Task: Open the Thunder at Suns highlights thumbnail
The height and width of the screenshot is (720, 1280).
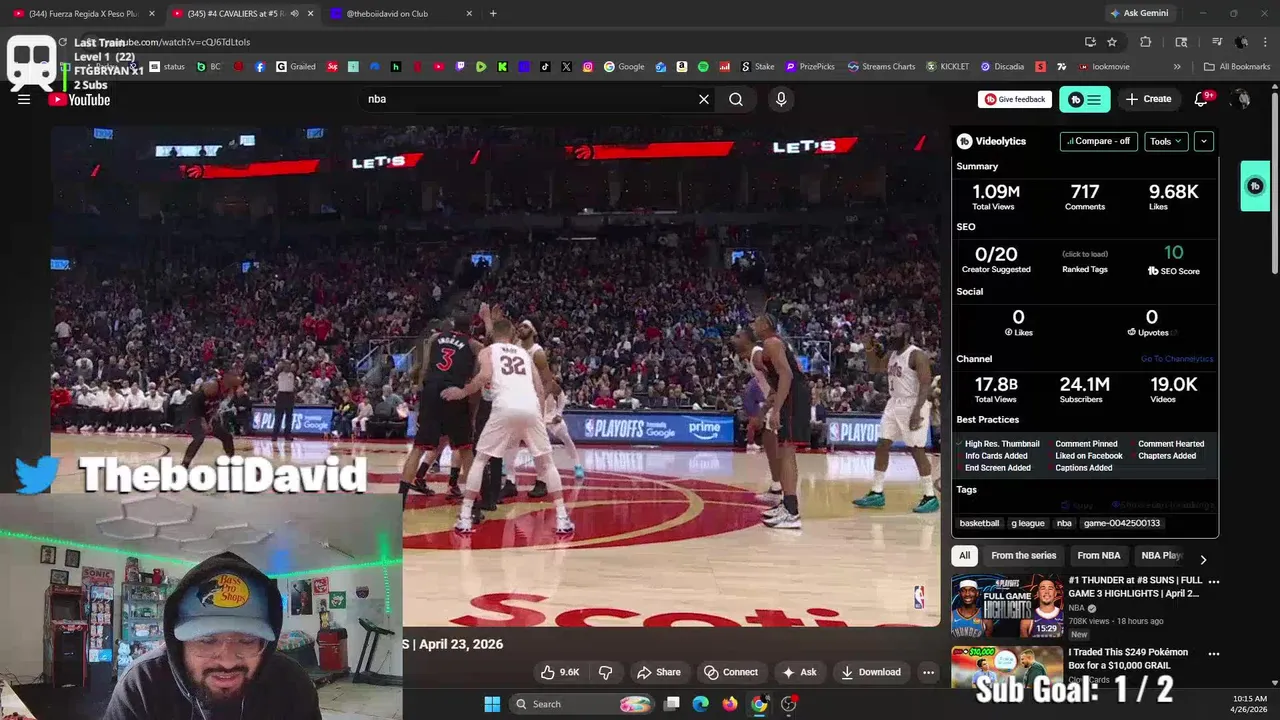Action: (x=1007, y=606)
